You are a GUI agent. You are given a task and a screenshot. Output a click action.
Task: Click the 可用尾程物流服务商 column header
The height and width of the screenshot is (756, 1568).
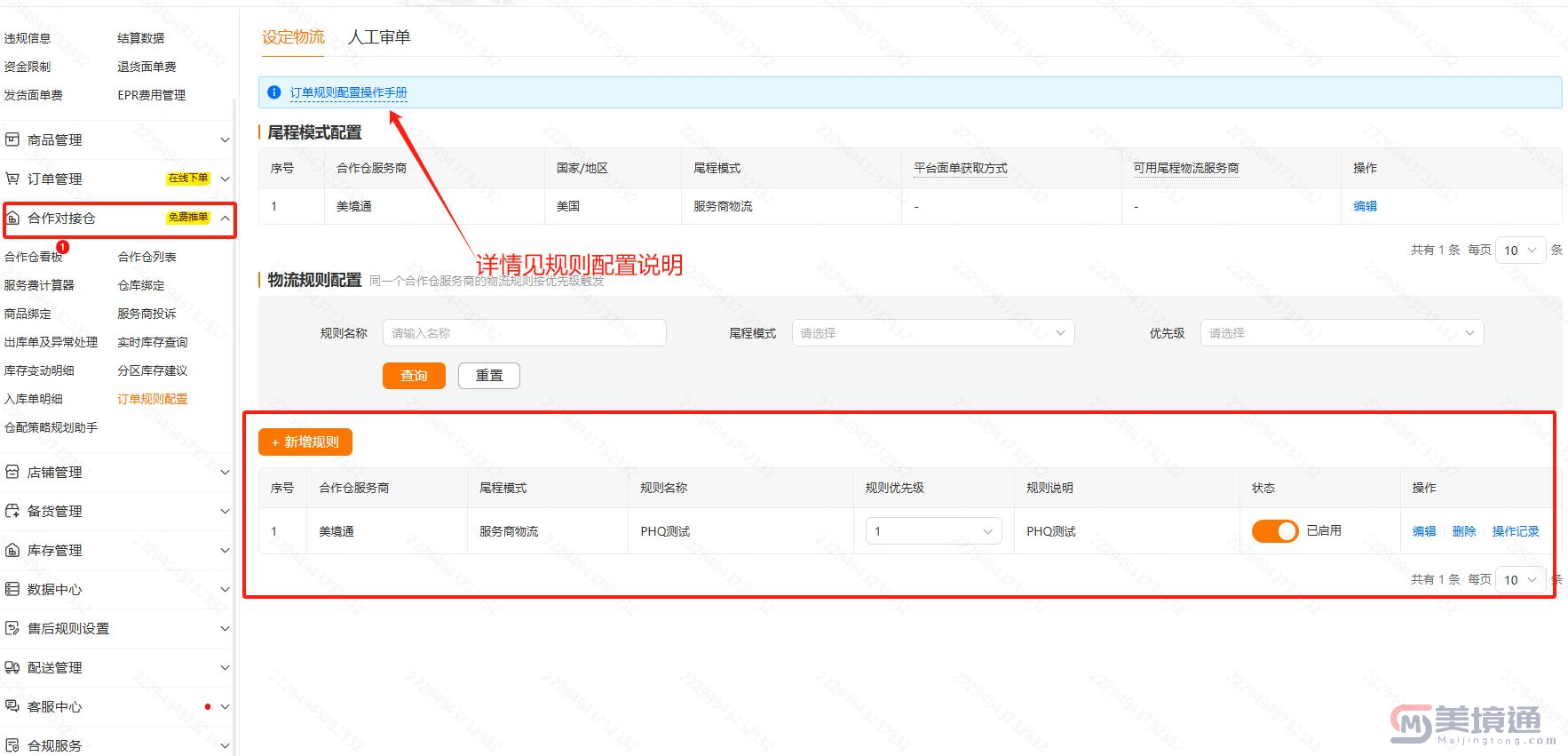1186,168
